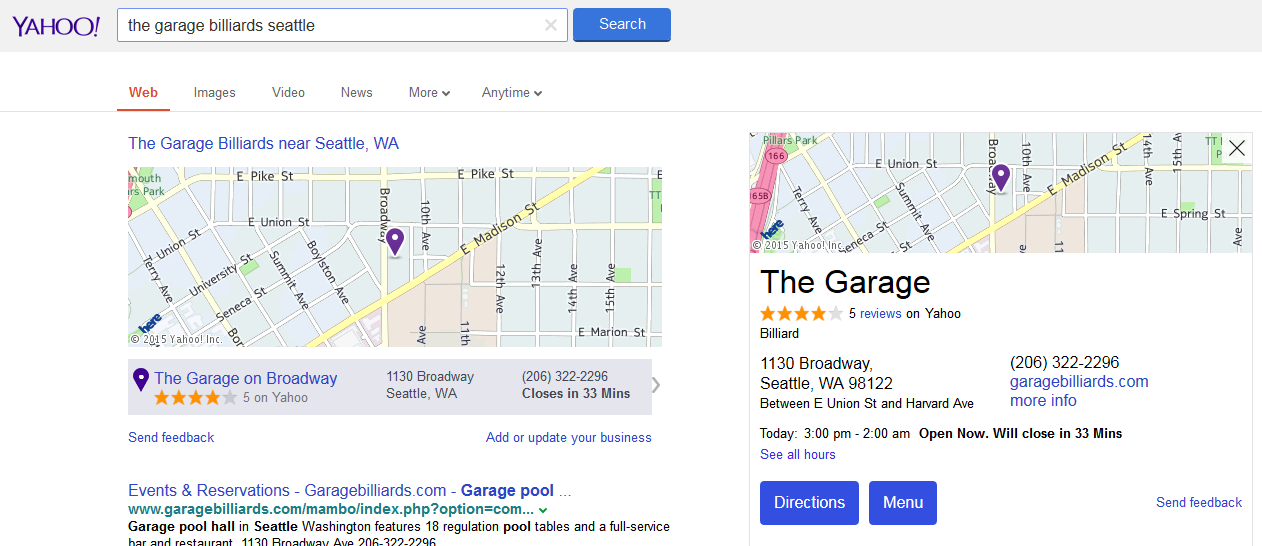Expand the More dropdown menu
The height and width of the screenshot is (546, 1262).
pyautogui.click(x=429, y=93)
